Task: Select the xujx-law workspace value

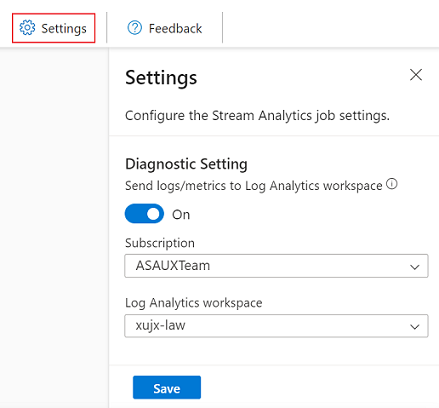Action: [x=160, y=325]
